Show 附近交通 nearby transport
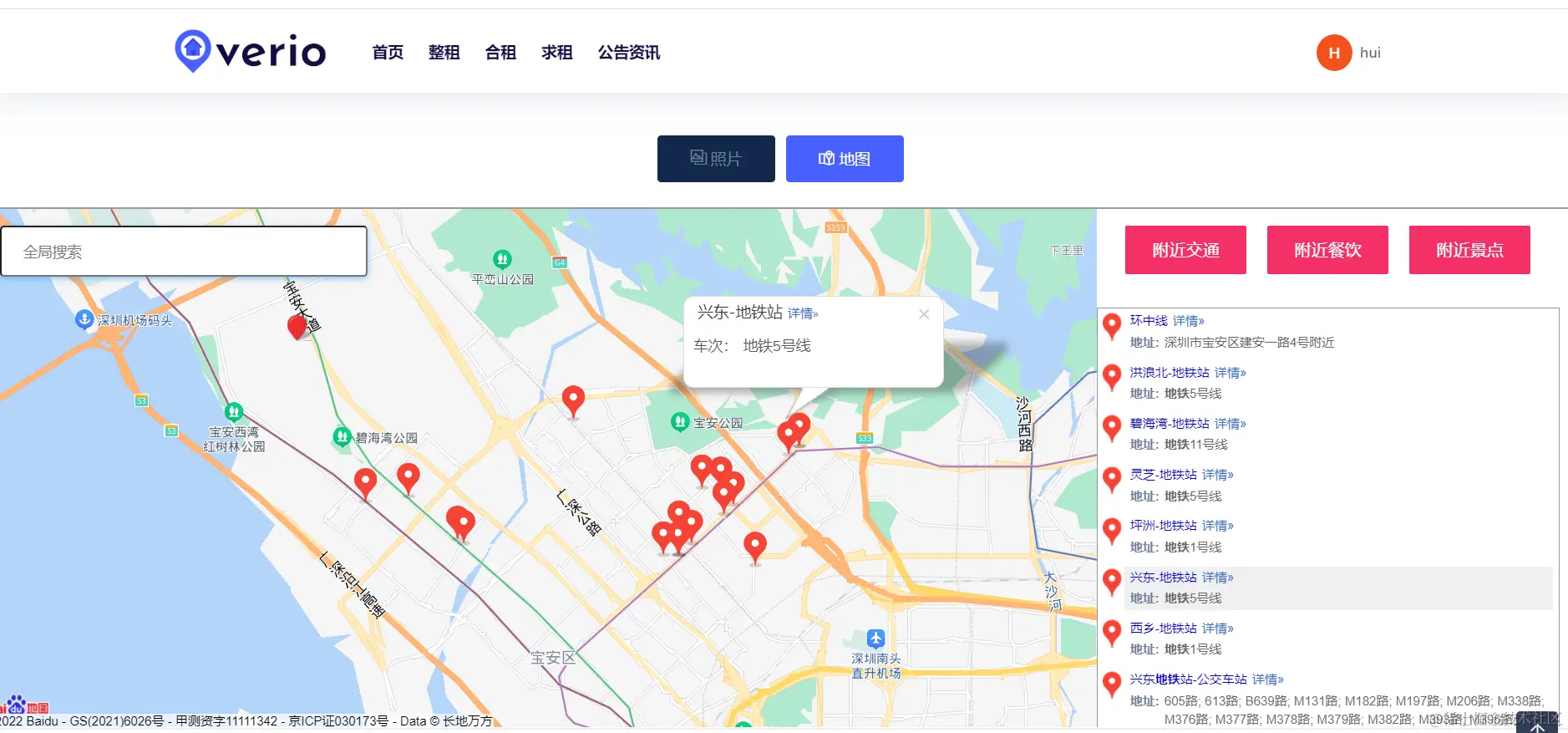Image resolution: width=1568 pixels, height=733 pixels. (x=1185, y=250)
